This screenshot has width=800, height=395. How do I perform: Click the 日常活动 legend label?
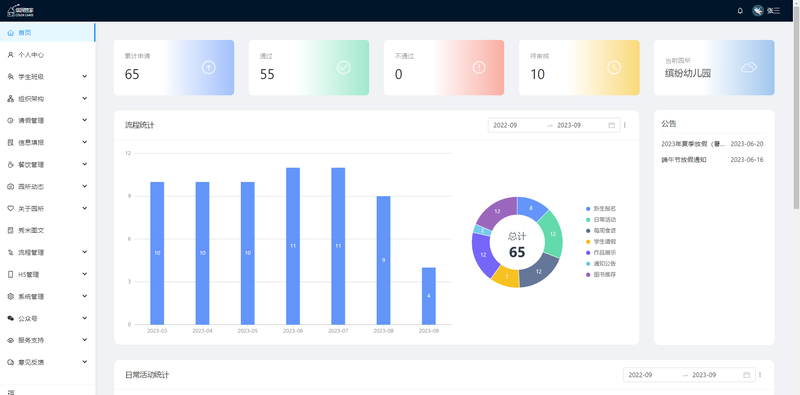point(605,219)
